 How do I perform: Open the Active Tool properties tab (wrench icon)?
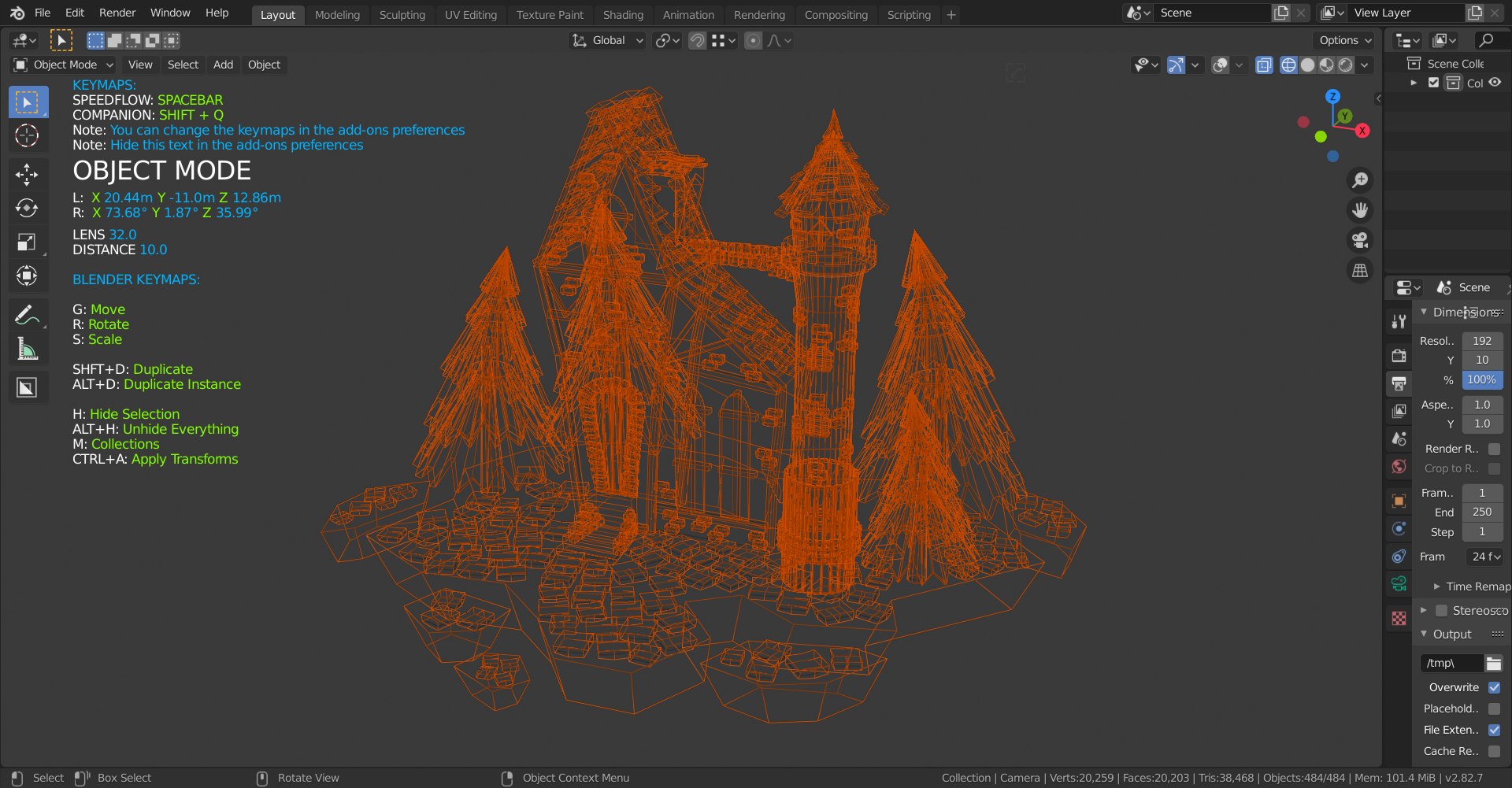click(x=1399, y=321)
